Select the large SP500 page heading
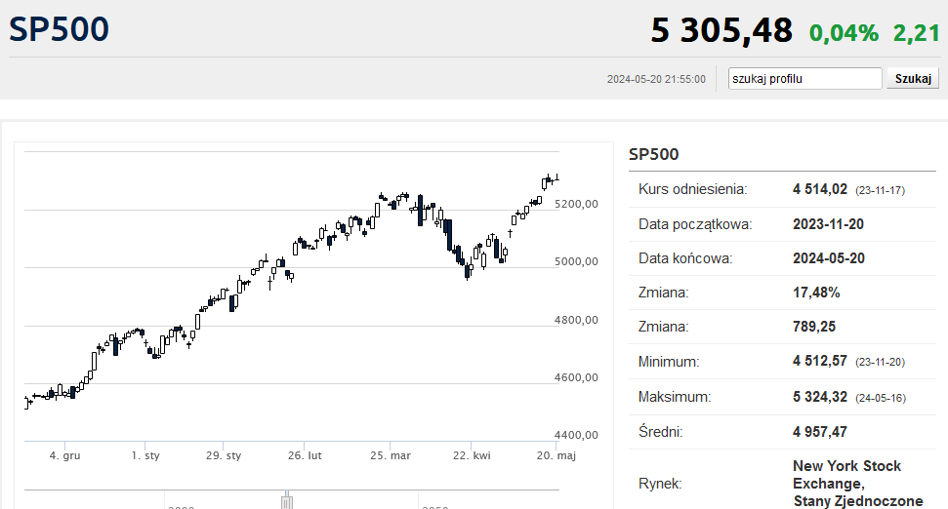This screenshot has width=948, height=509. (59, 29)
